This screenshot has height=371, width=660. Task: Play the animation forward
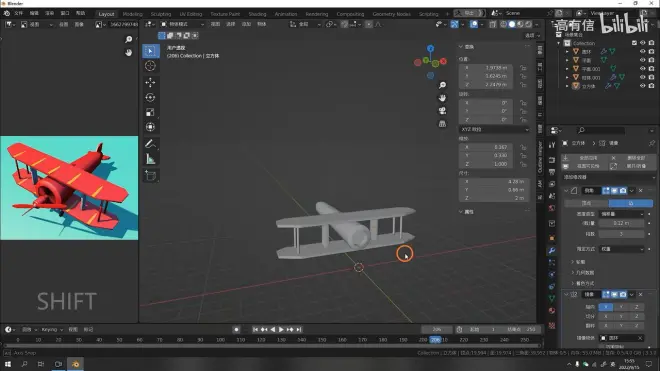[x=281, y=329]
